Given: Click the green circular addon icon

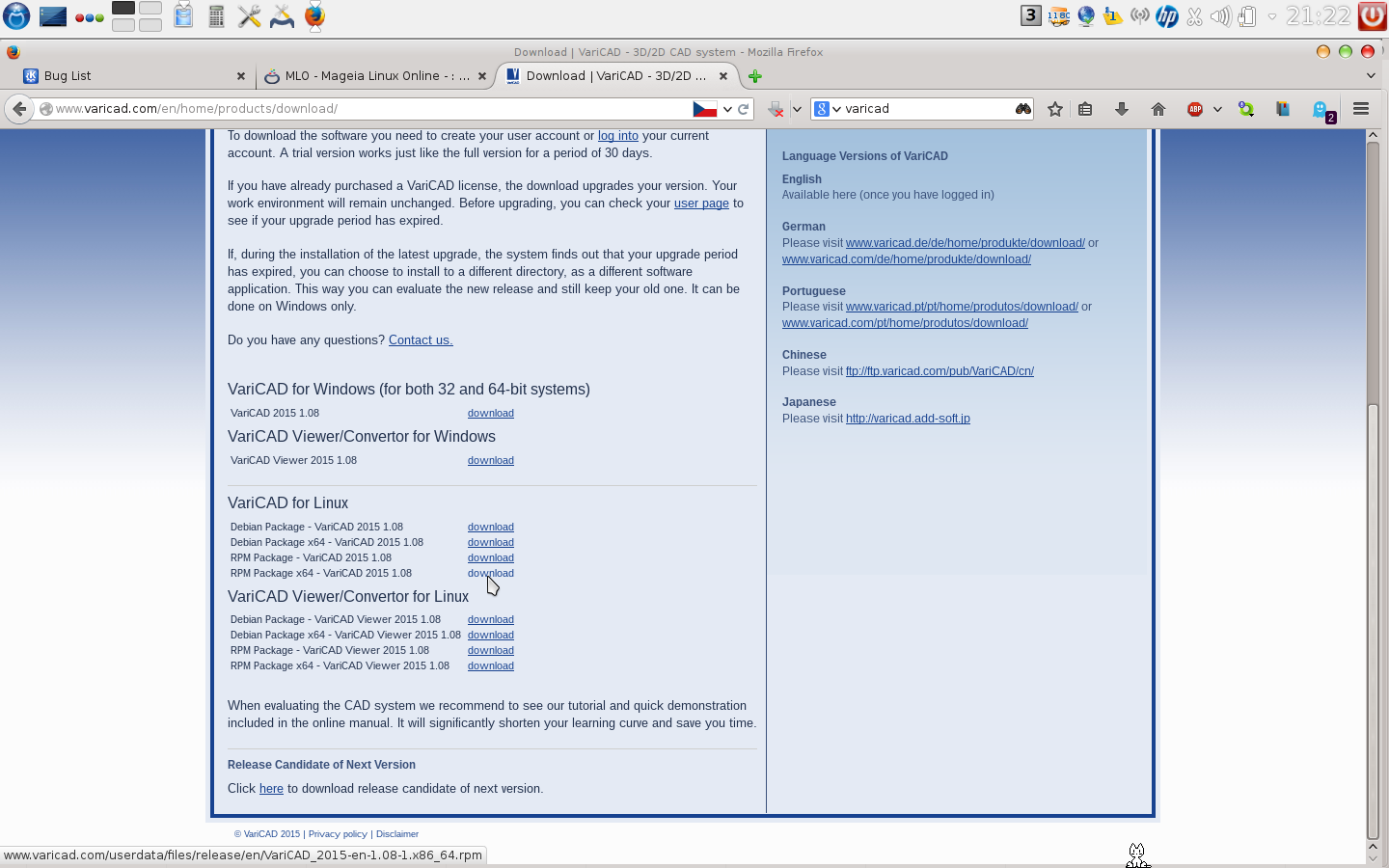Looking at the screenshot, I should point(1246,109).
